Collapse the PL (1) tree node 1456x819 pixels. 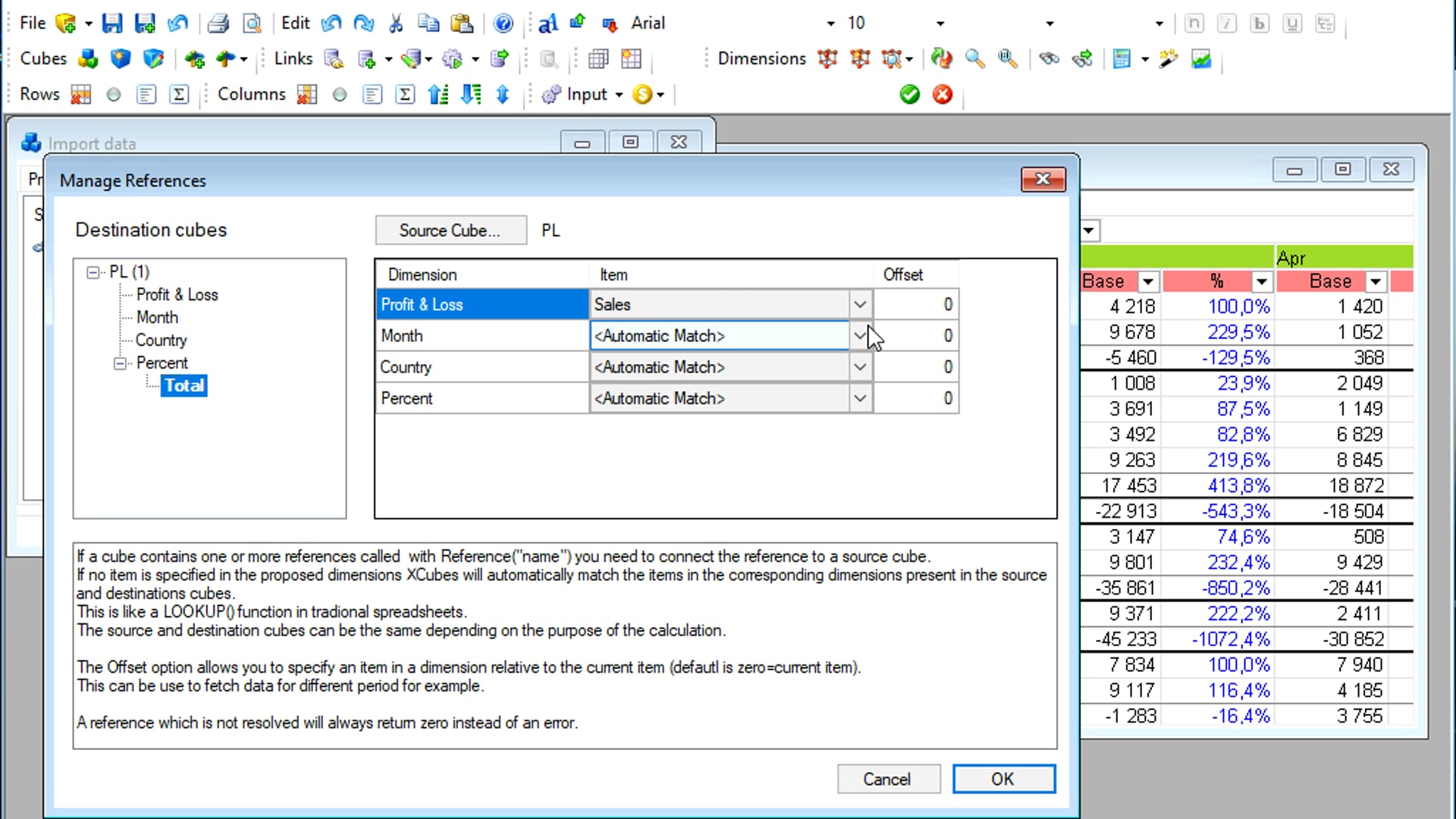pos(93,271)
